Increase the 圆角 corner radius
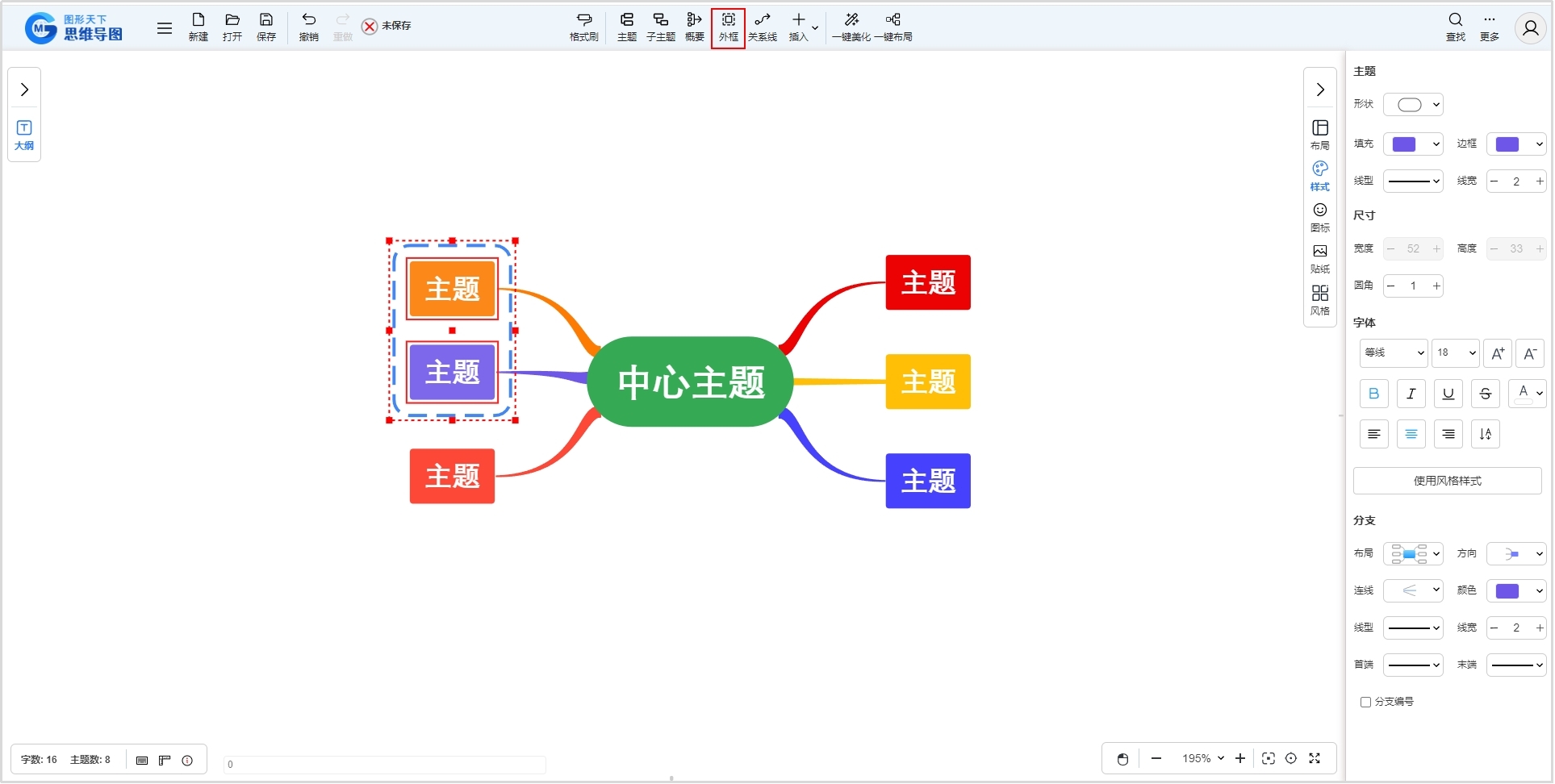The height and width of the screenshot is (784, 1555). (1436, 286)
